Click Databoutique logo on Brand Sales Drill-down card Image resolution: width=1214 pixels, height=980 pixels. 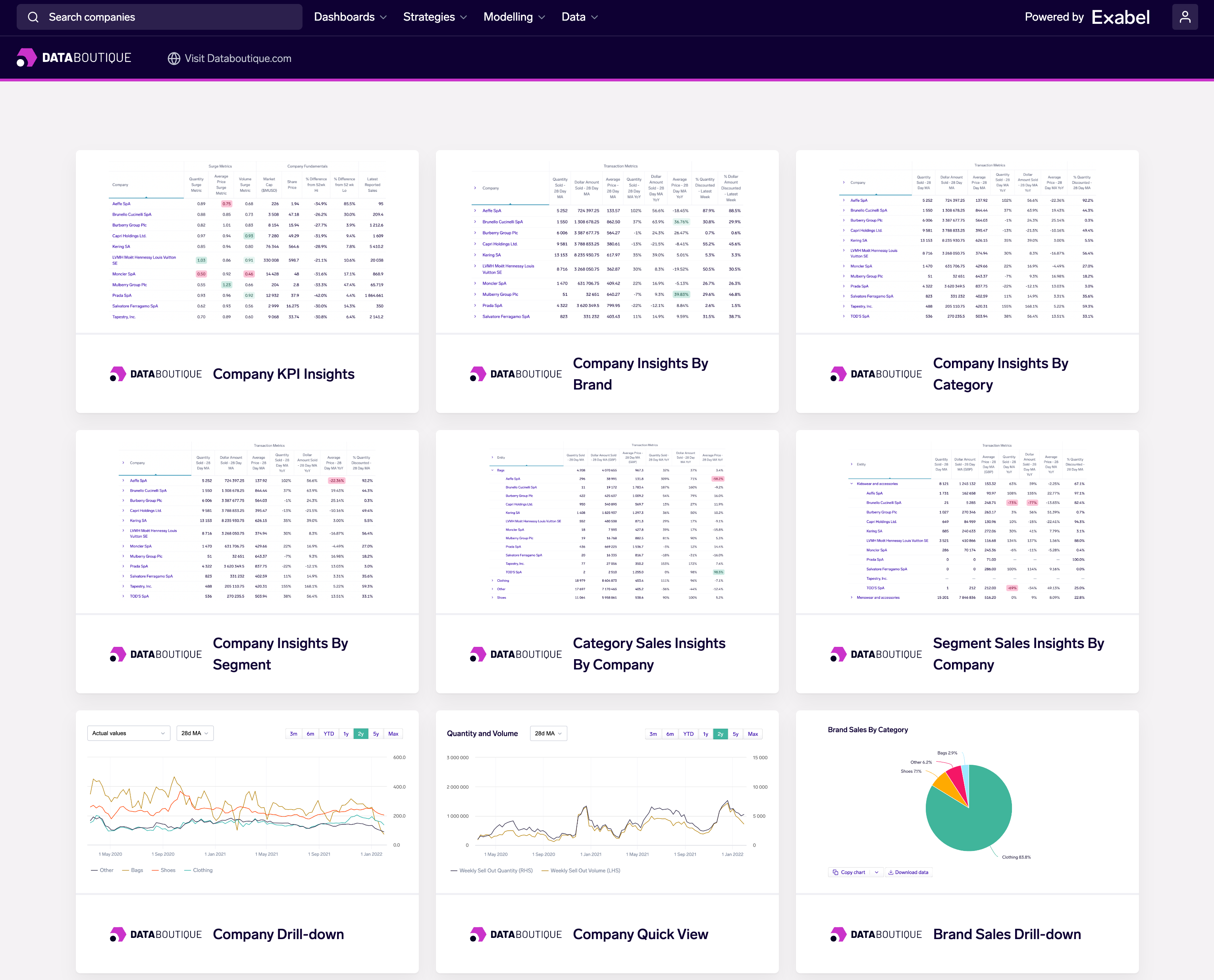pyautogui.click(x=876, y=934)
